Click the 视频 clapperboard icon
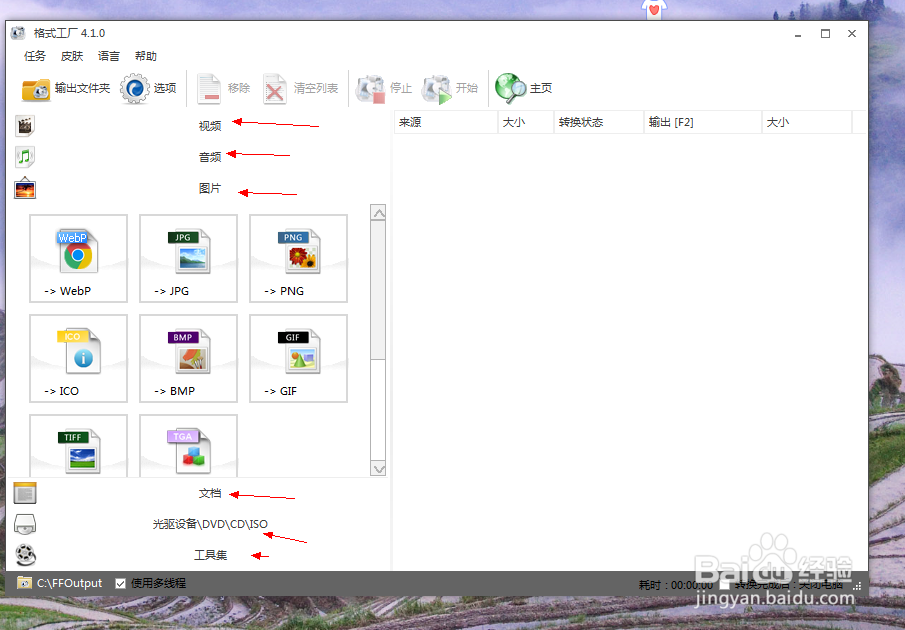905x630 pixels. point(25,126)
